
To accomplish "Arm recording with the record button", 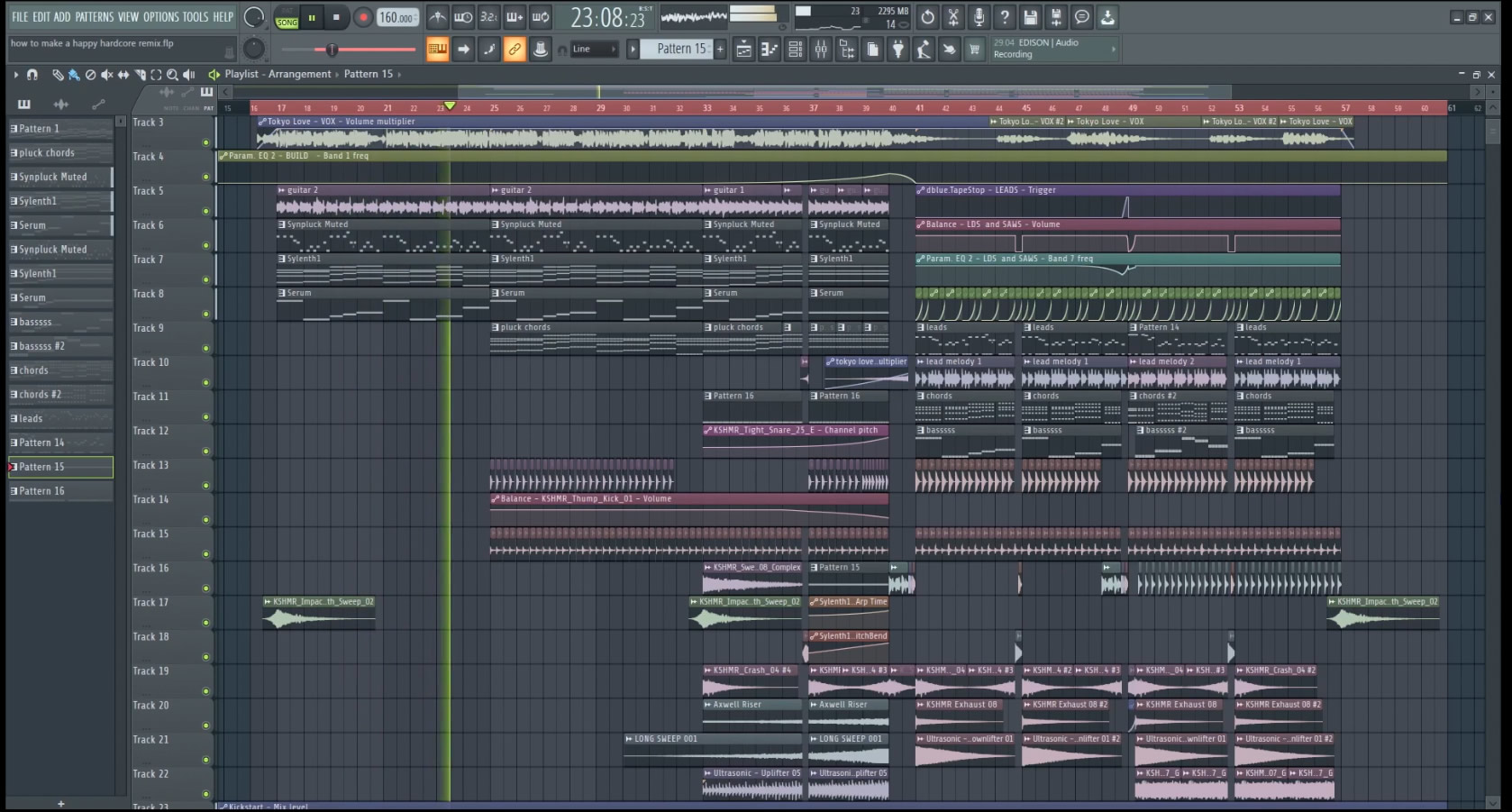I will pos(363,17).
